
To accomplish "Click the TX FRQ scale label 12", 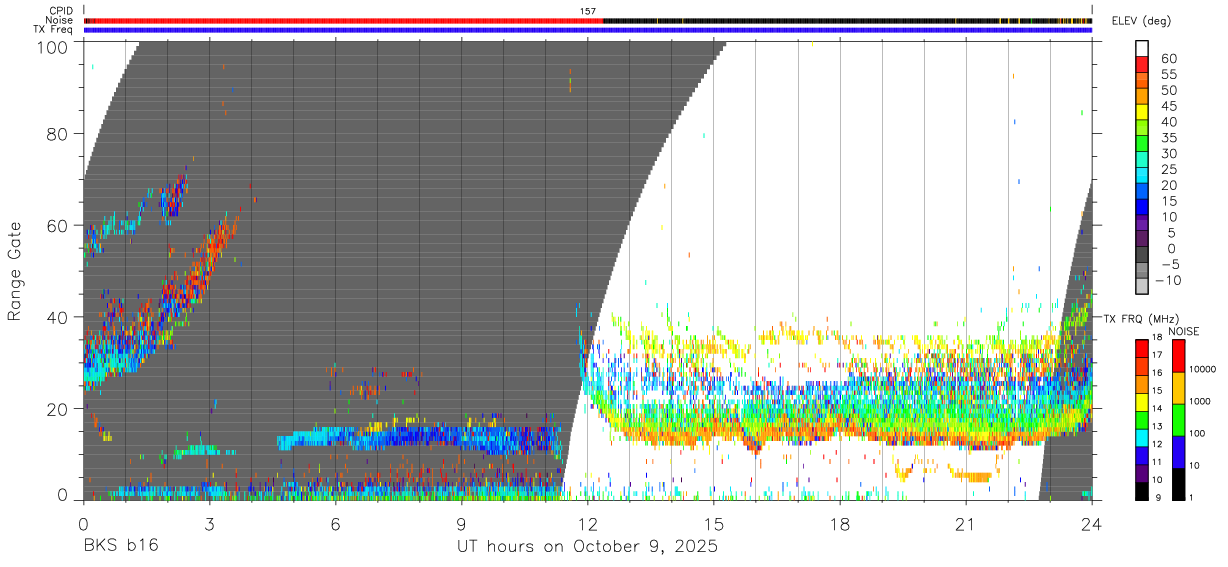I will coord(1156,444).
